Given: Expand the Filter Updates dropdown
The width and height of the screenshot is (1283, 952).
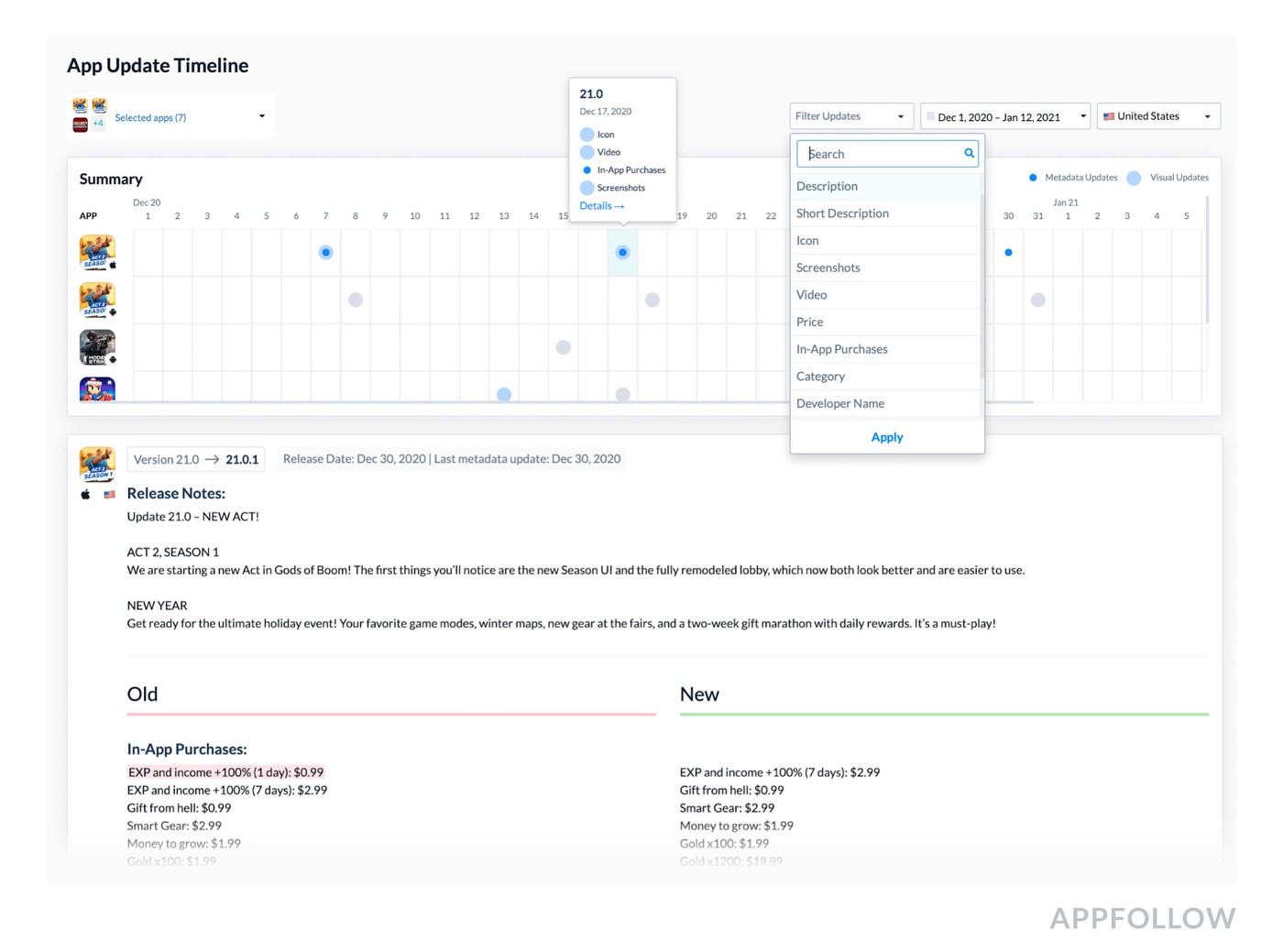Looking at the screenshot, I should pyautogui.click(x=850, y=116).
